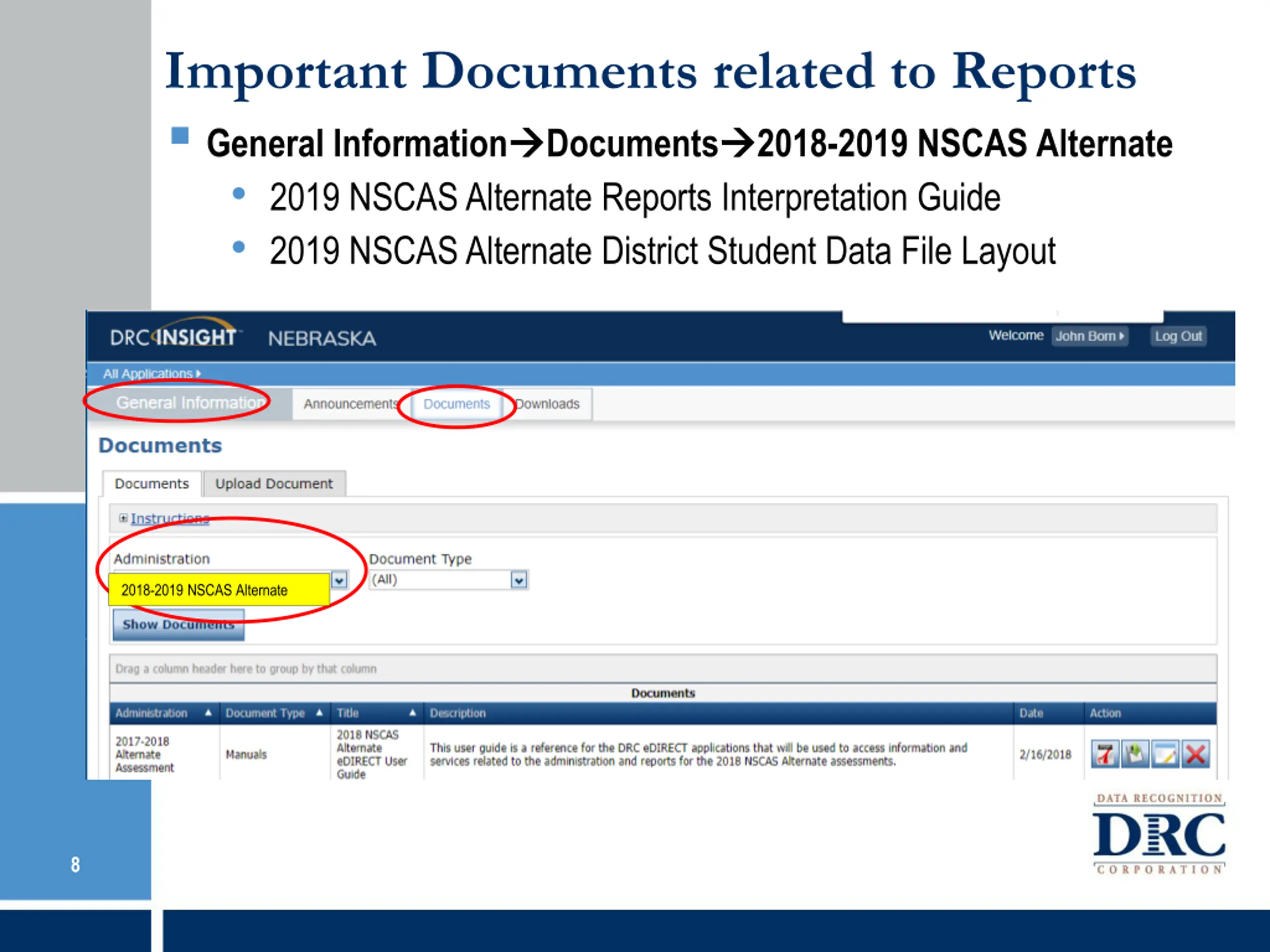Sort by Document Type column header
This screenshot has height=952, width=1270.
click(274, 714)
